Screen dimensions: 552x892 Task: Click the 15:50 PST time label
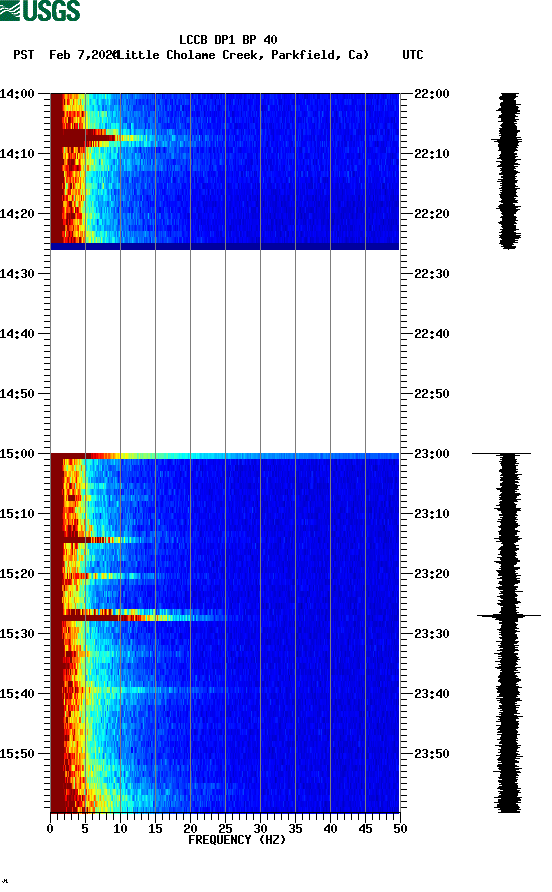pos(18,754)
